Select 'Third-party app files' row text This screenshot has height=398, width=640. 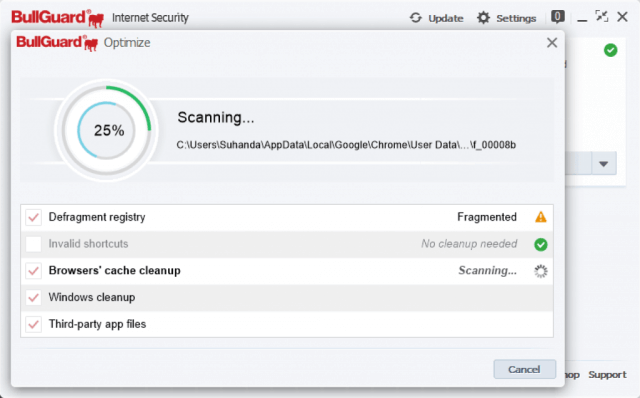coord(97,324)
